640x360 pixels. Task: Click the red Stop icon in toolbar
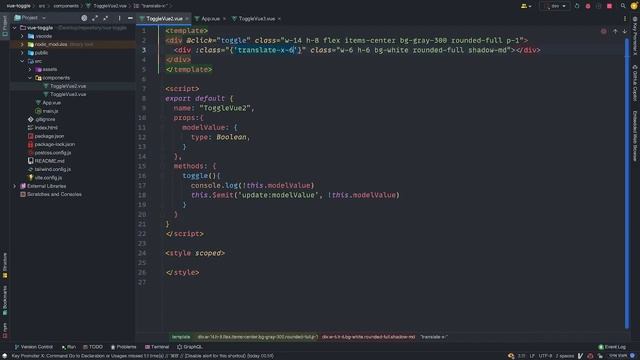pos(609,6)
